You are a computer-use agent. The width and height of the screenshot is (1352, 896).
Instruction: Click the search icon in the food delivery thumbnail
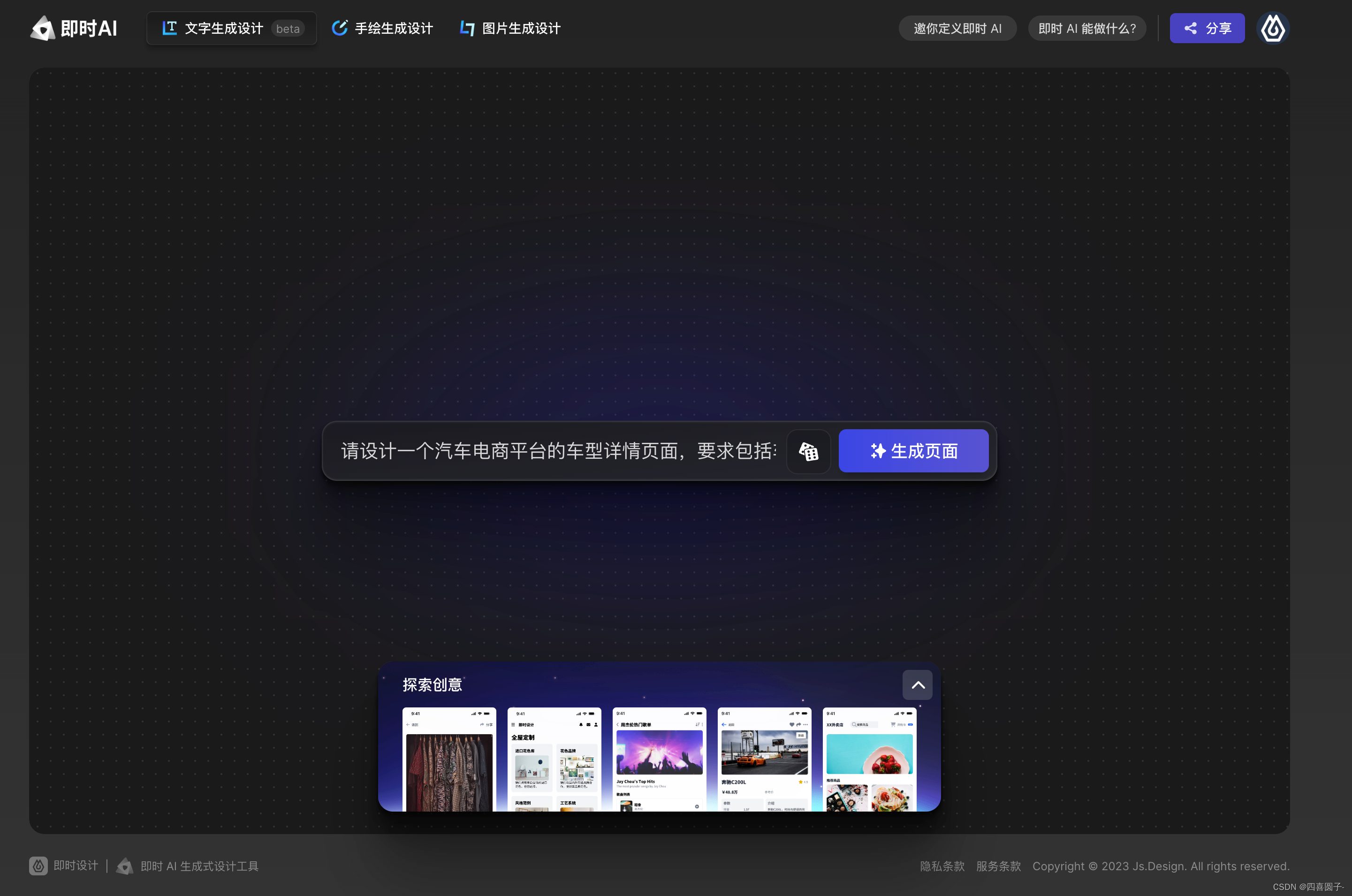pyautogui.click(x=854, y=725)
